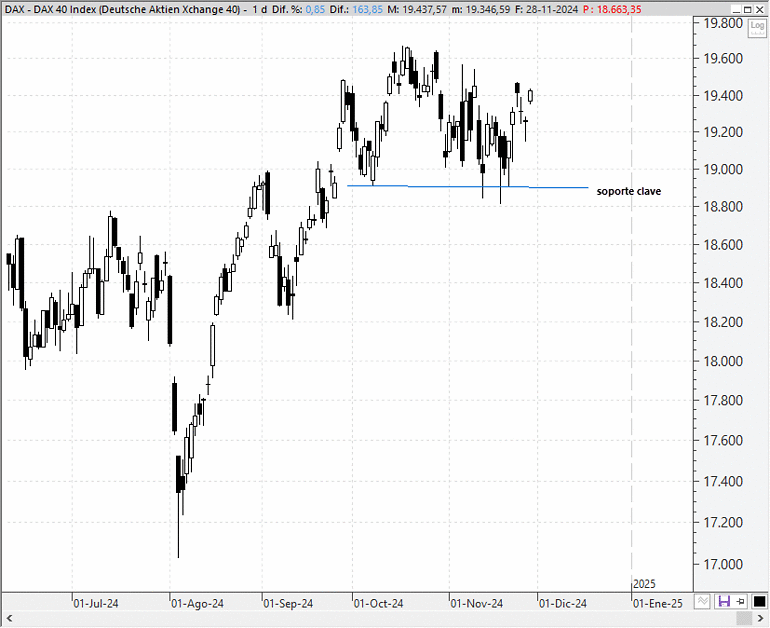770x628 pixels.
Task: Click the 19.400 price axis label
Action: tap(723, 96)
